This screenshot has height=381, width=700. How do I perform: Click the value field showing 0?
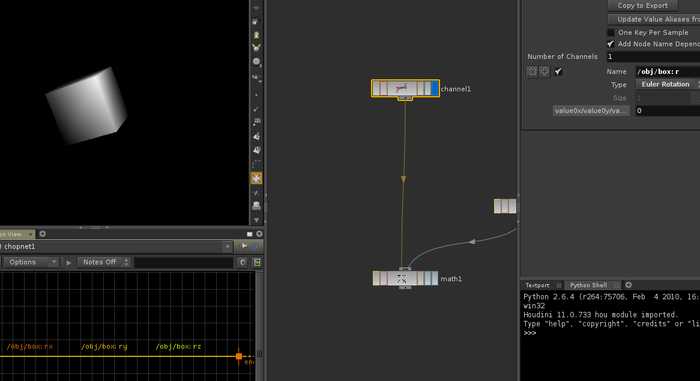(667, 111)
